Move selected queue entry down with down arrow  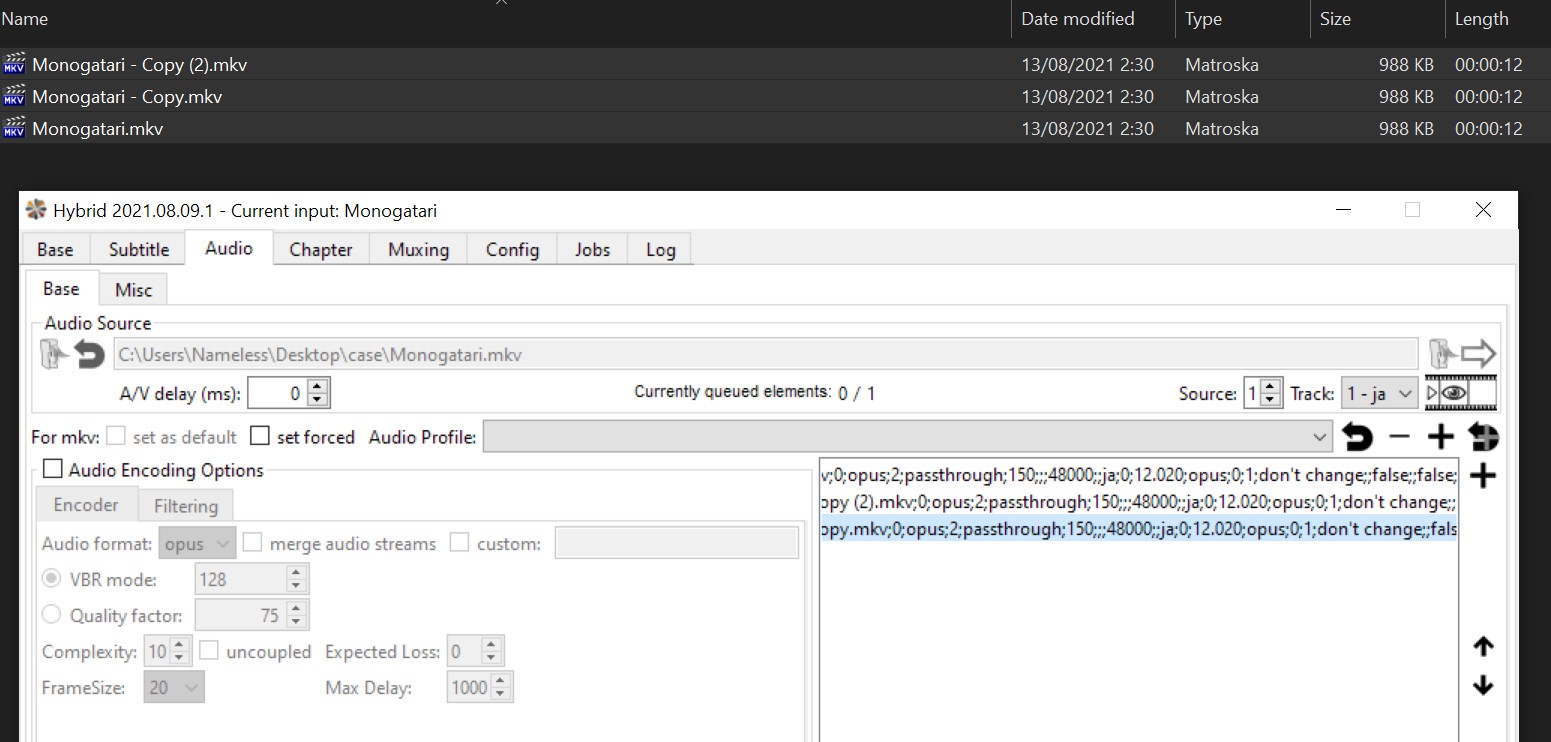tap(1483, 686)
